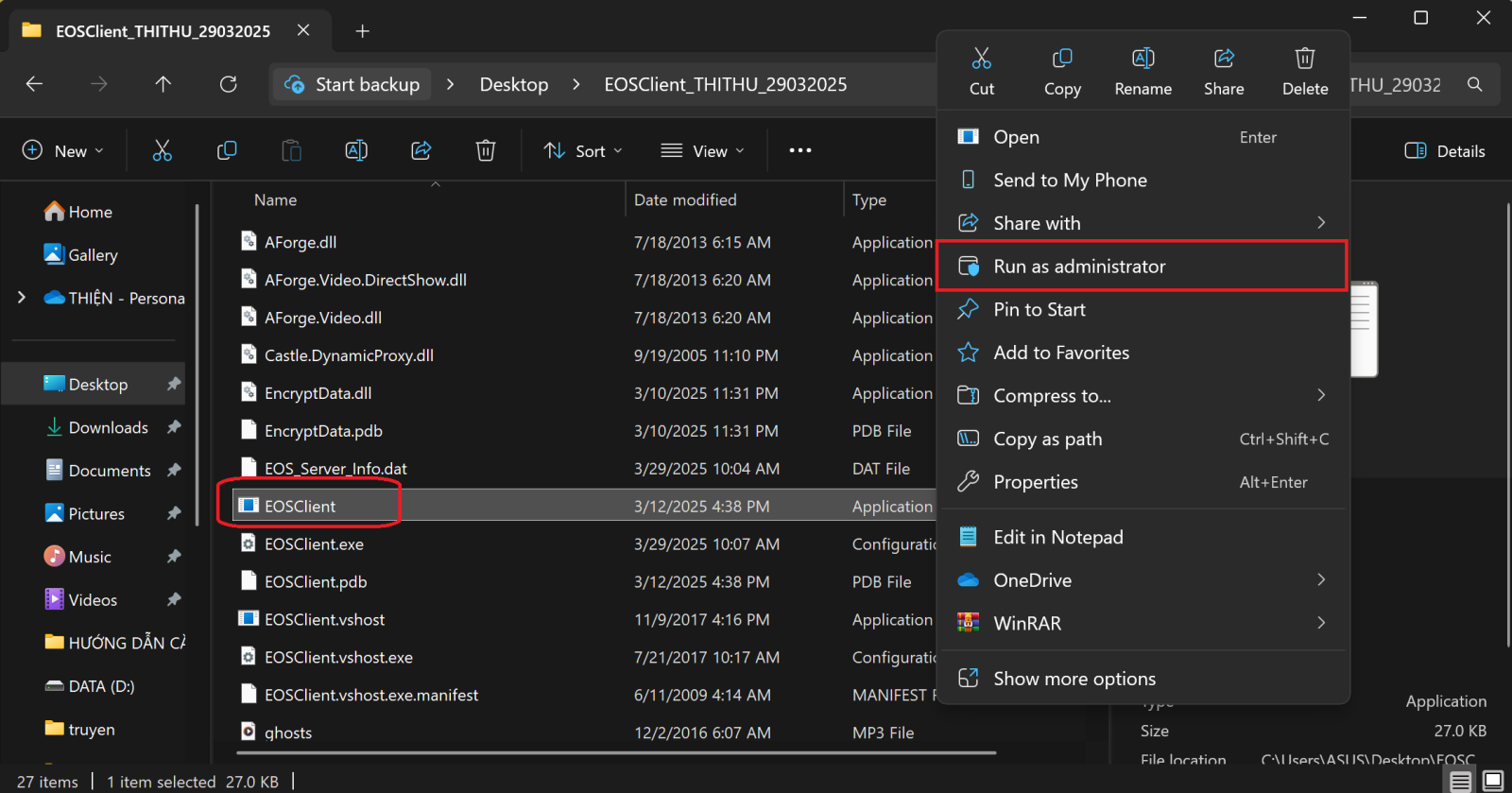Click the navigation pane vertical scrollbar
1512x793 pixels.
pyautogui.click(x=197, y=365)
